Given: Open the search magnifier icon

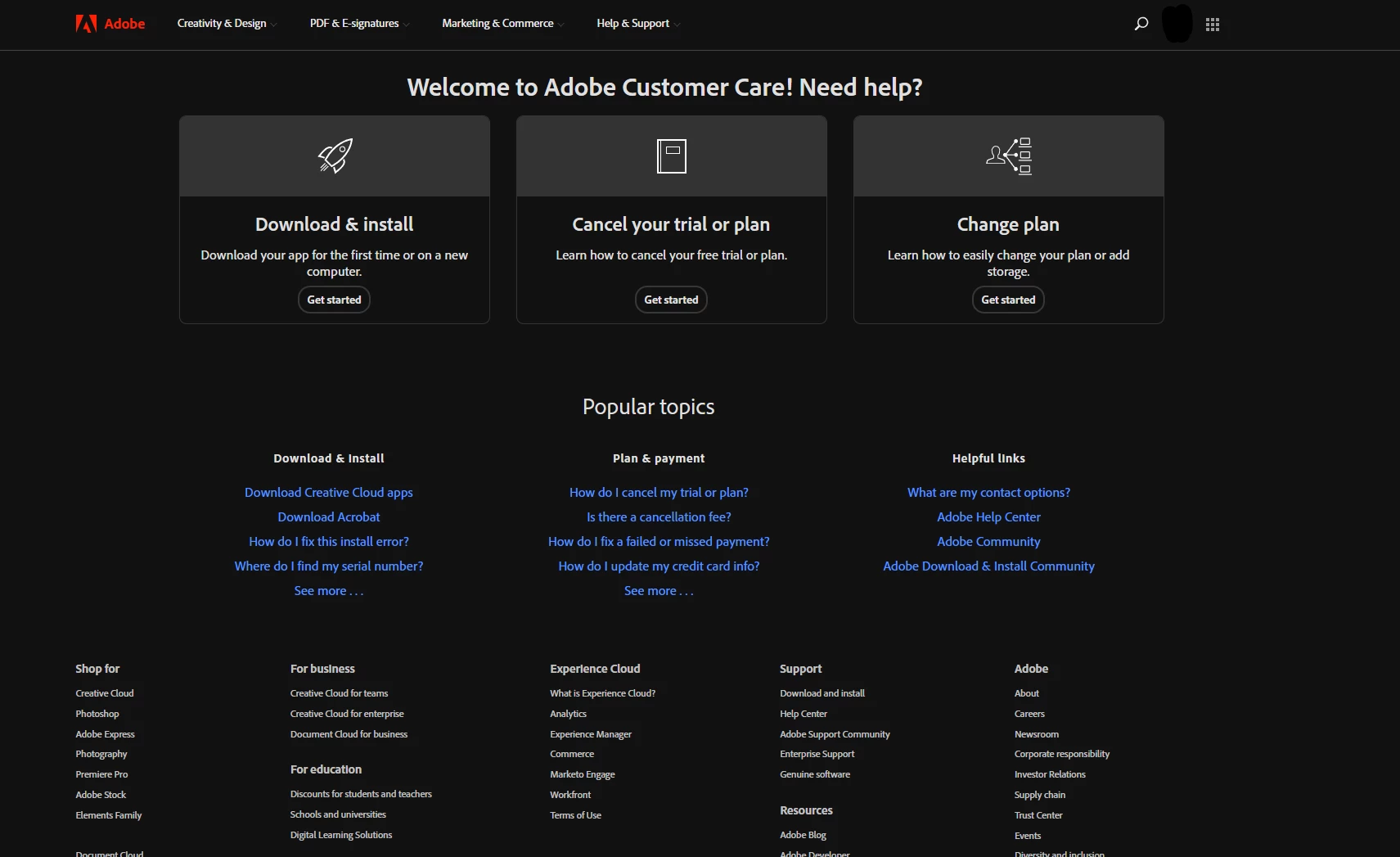Looking at the screenshot, I should coord(1141,24).
